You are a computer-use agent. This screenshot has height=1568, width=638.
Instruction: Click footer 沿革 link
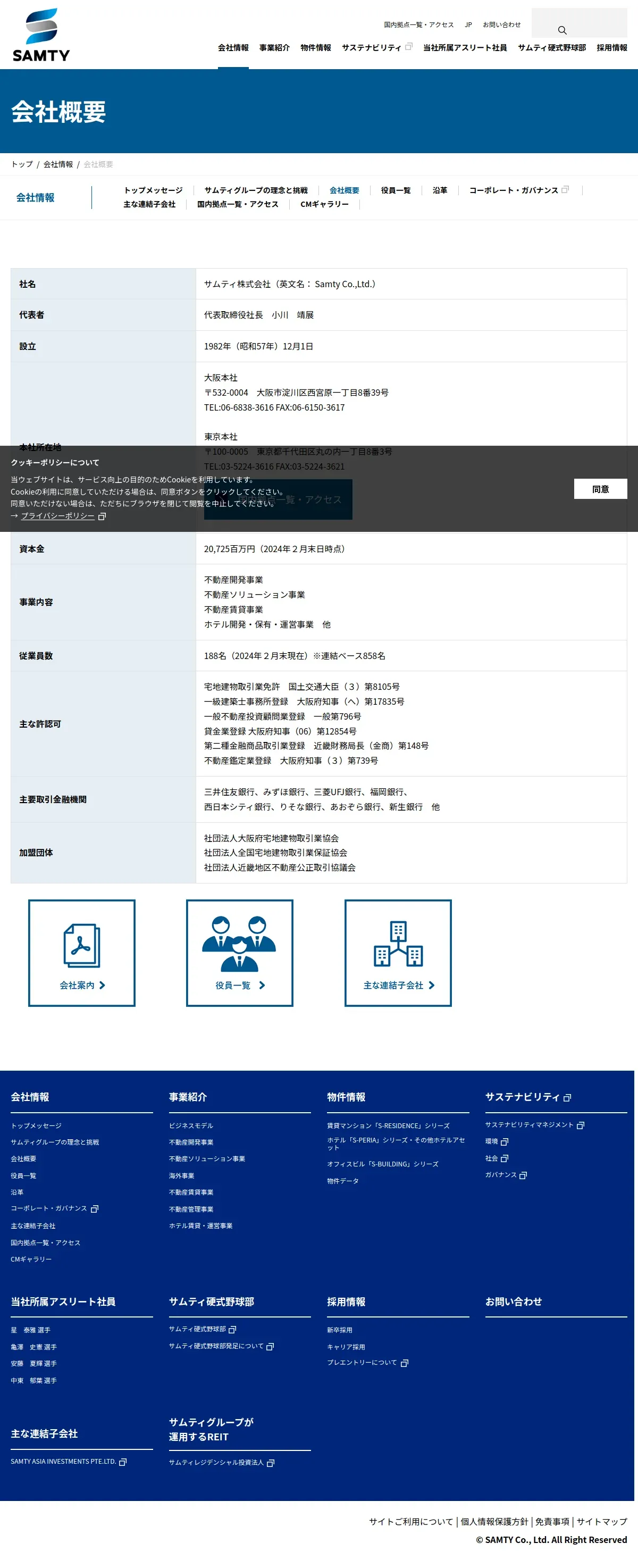click(x=17, y=1192)
